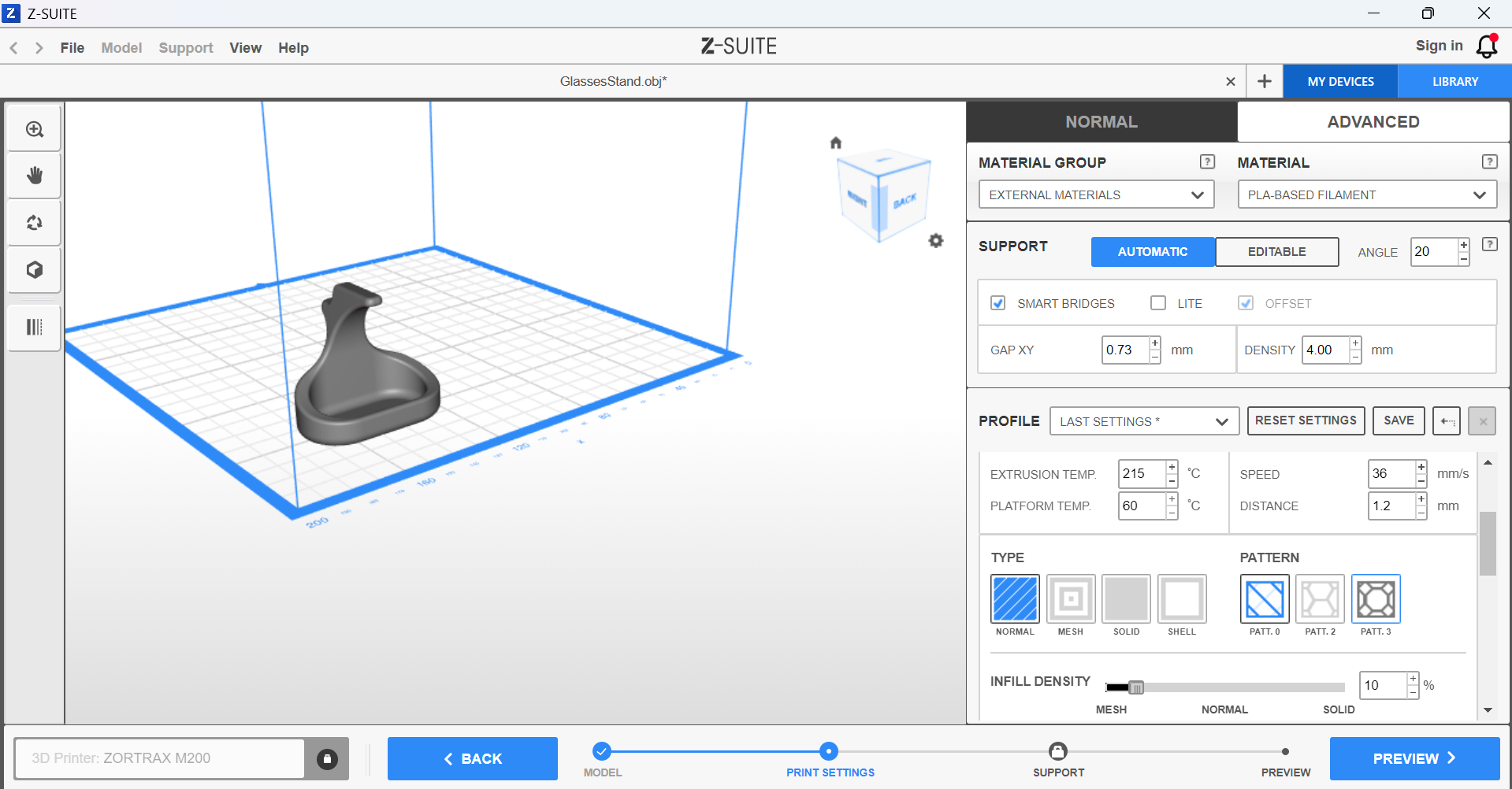The image size is (1512, 789).
Task: Increase print speed with plus stepper
Action: pyautogui.click(x=1421, y=467)
